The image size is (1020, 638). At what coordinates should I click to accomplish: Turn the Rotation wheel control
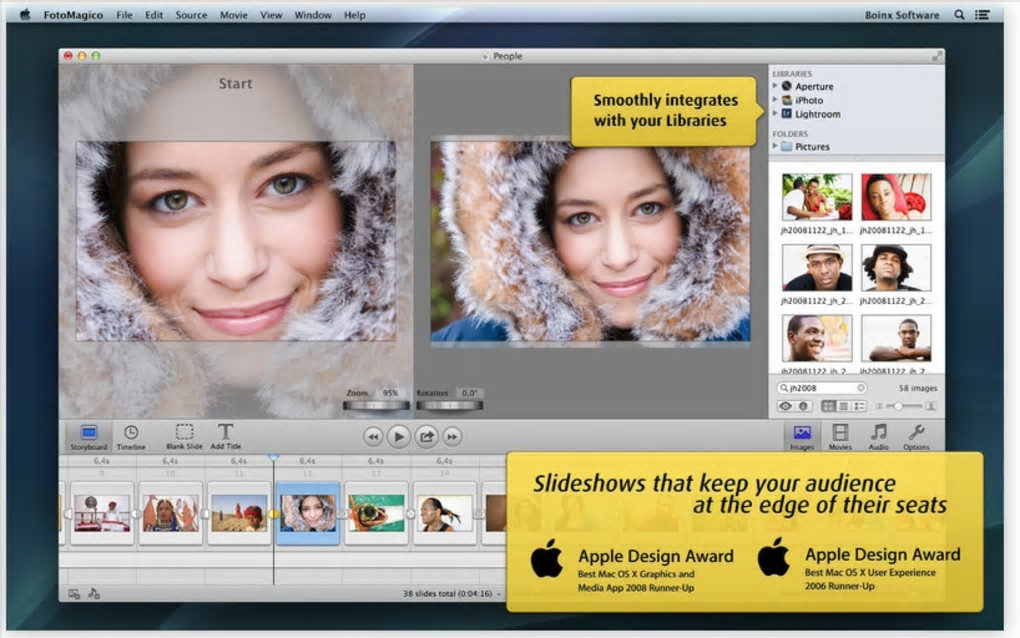click(450, 406)
